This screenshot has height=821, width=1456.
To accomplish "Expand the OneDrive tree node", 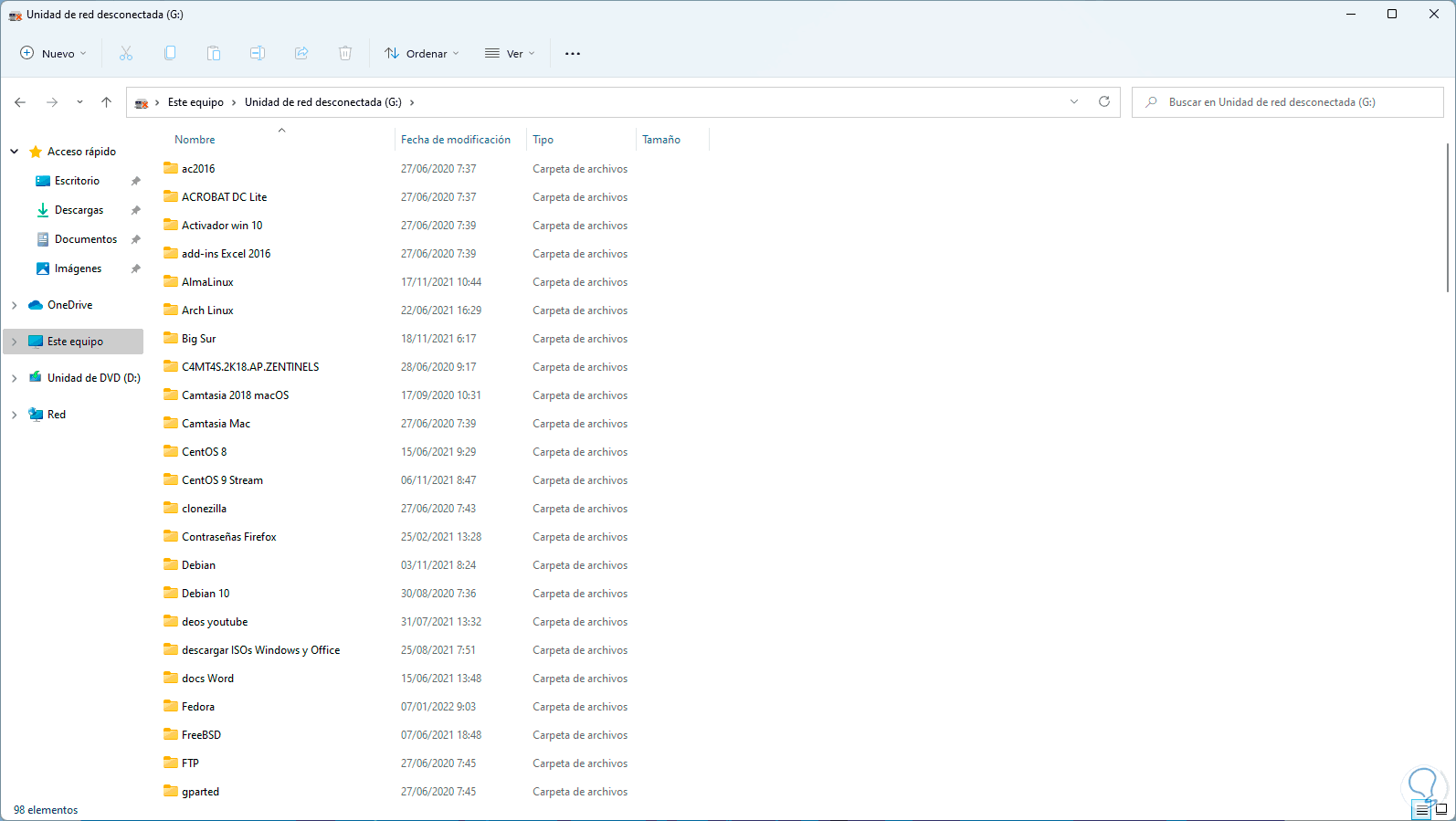I will click(15, 305).
